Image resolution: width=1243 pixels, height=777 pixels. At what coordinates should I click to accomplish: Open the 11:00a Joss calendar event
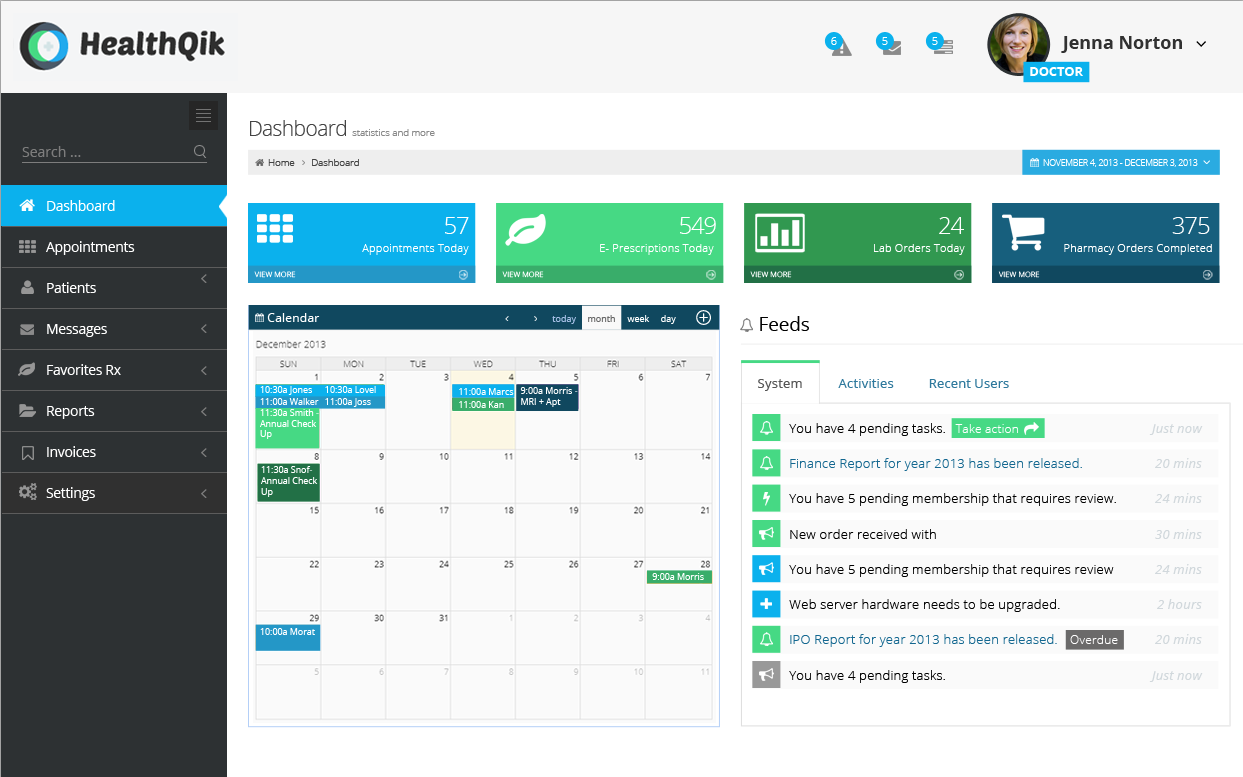click(353, 402)
